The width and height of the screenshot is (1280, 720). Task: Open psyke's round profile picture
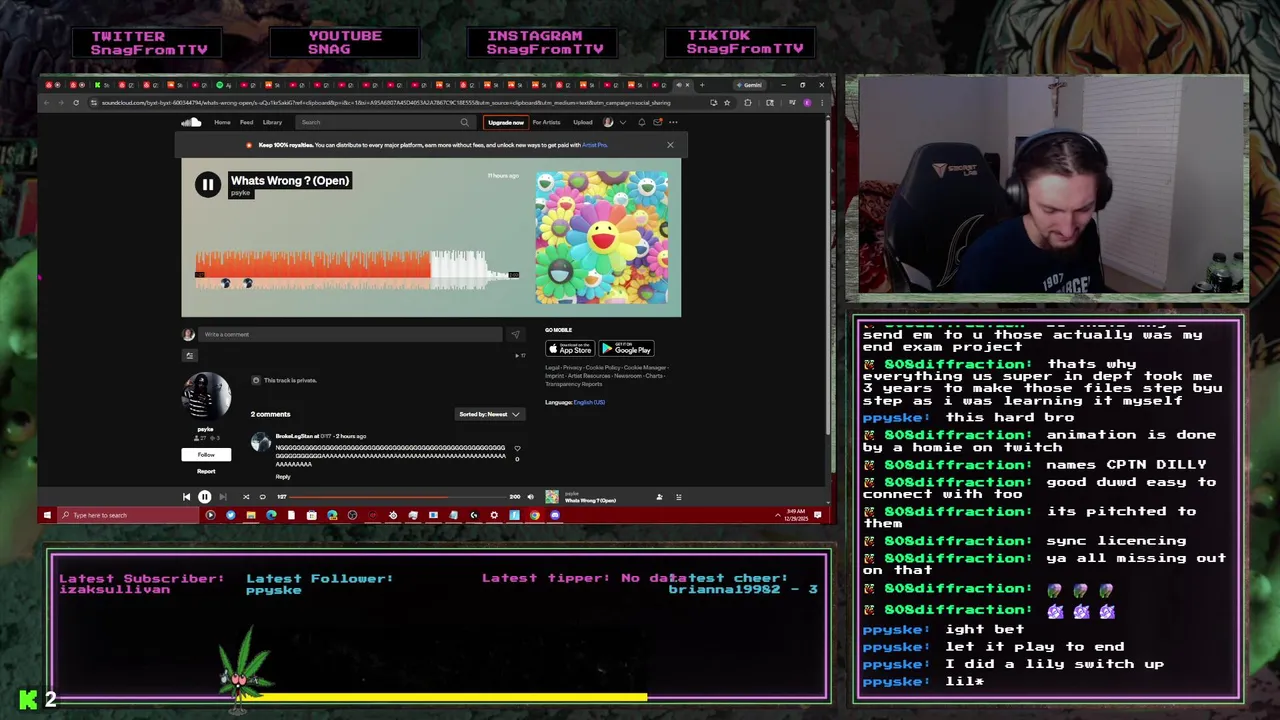click(x=206, y=396)
